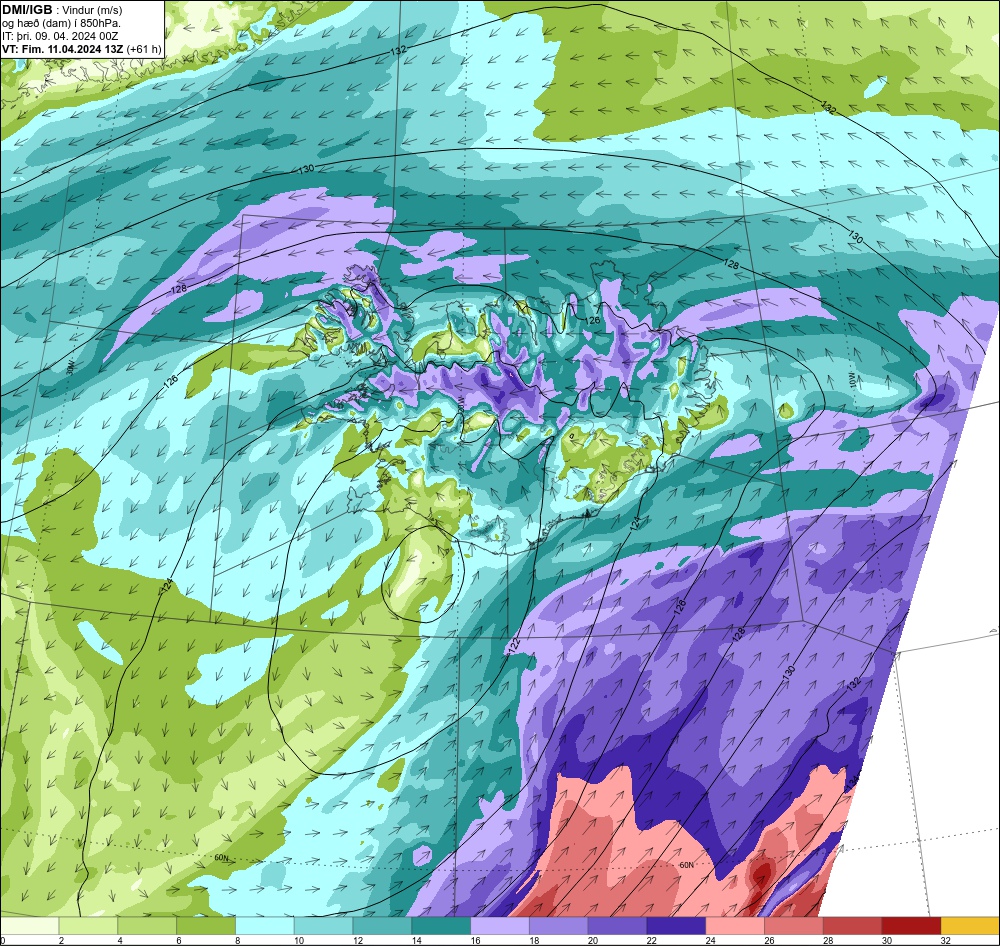
Task: Click the '122' height contour label
Action: click(515, 645)
